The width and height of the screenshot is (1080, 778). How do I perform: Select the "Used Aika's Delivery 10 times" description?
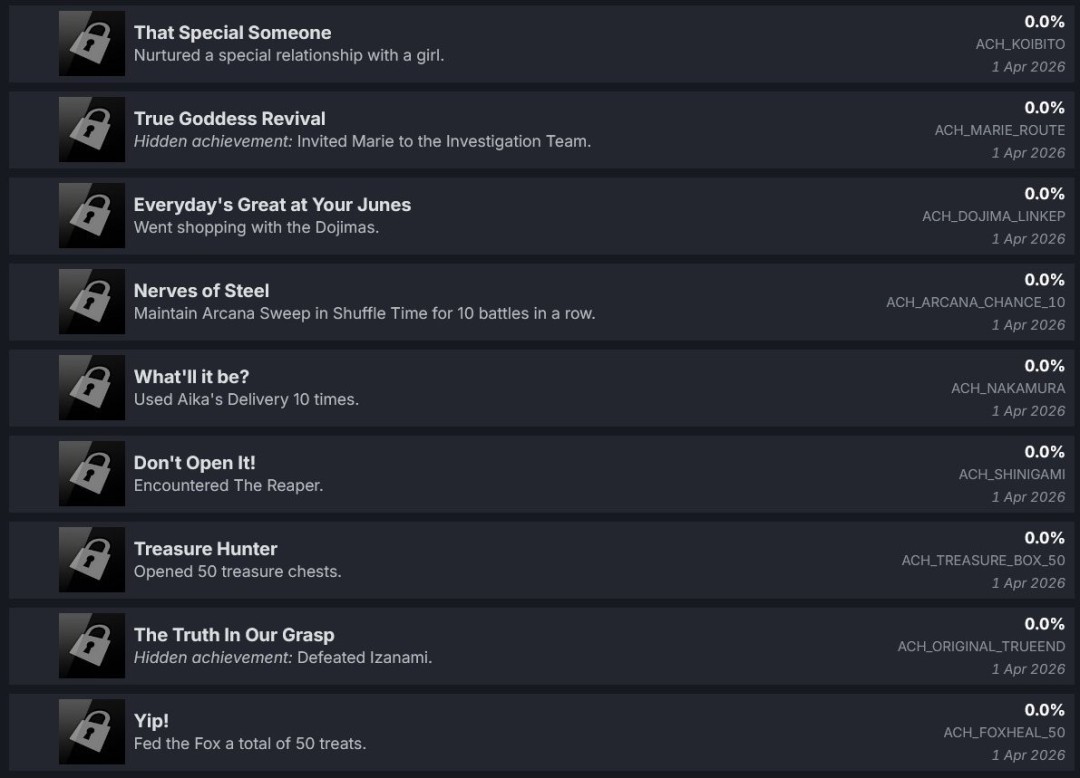pos(246,399)
